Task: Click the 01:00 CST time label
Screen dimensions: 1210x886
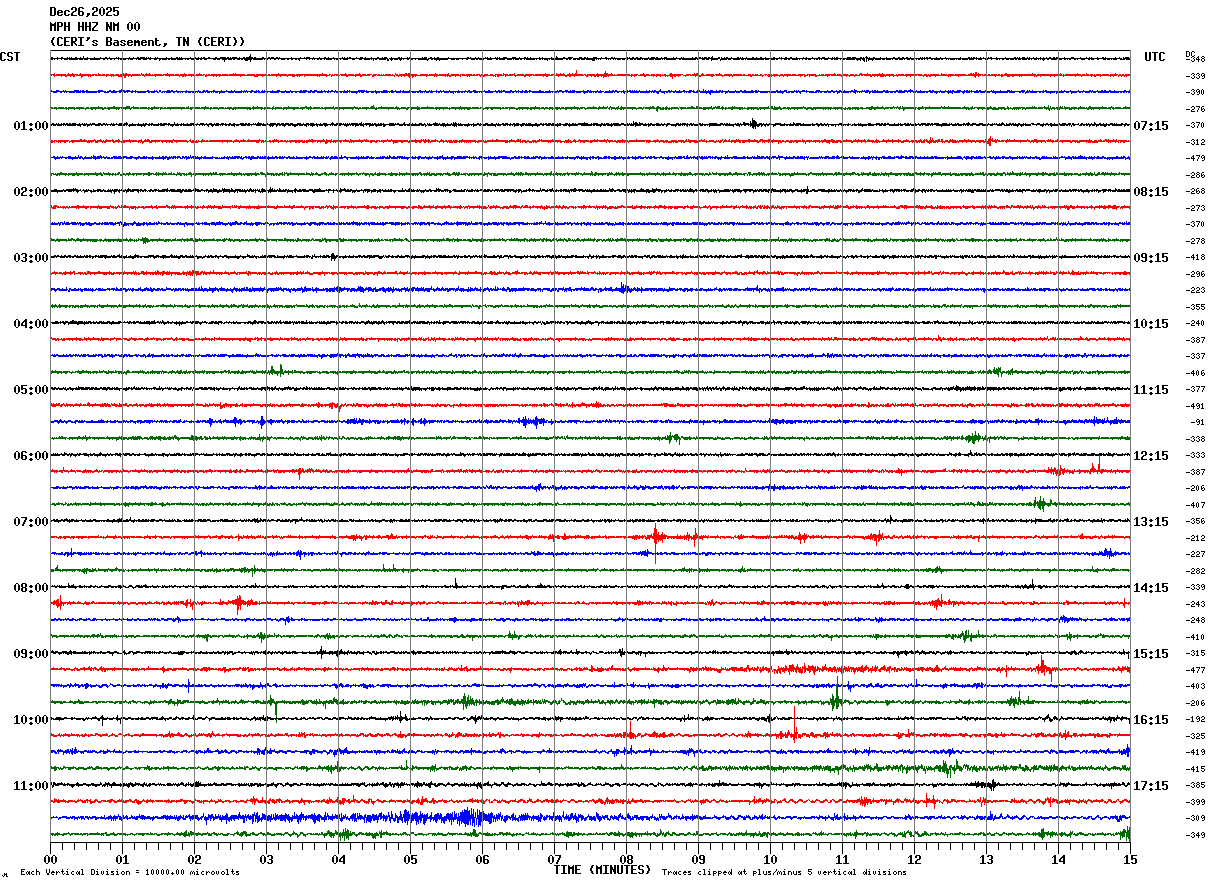Action: (30, 126)
